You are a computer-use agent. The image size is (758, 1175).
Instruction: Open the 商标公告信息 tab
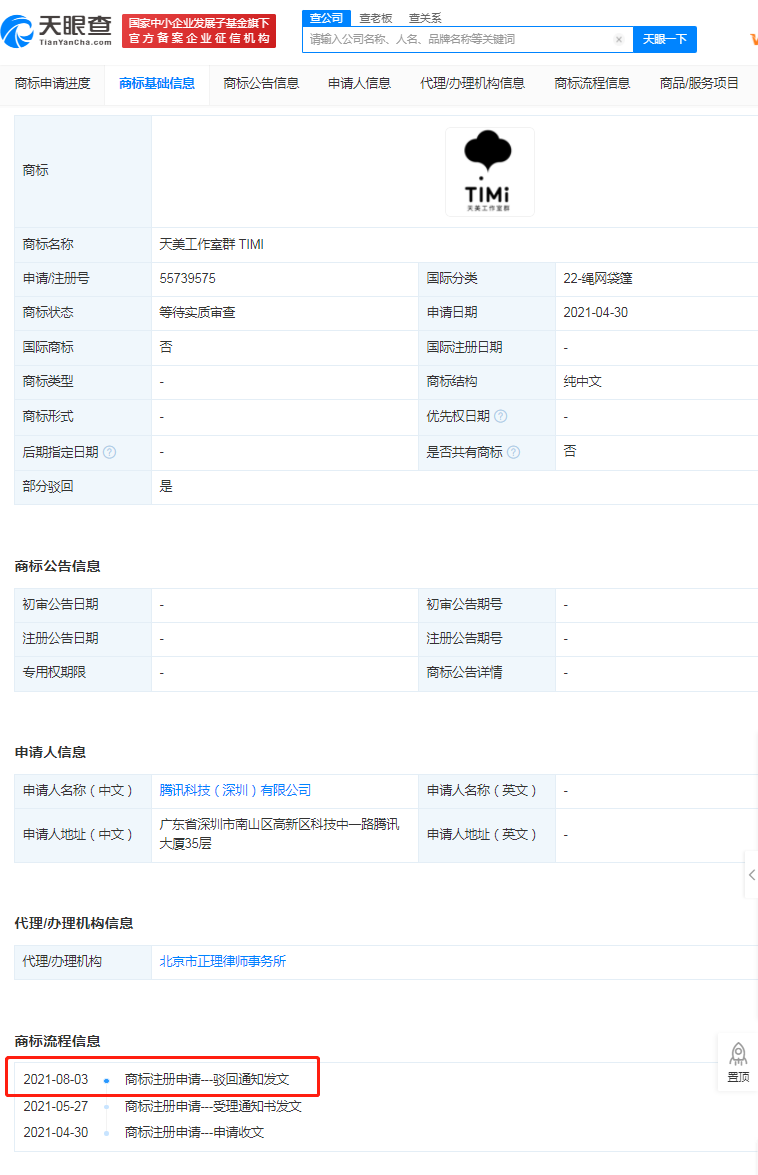point(261,83)
